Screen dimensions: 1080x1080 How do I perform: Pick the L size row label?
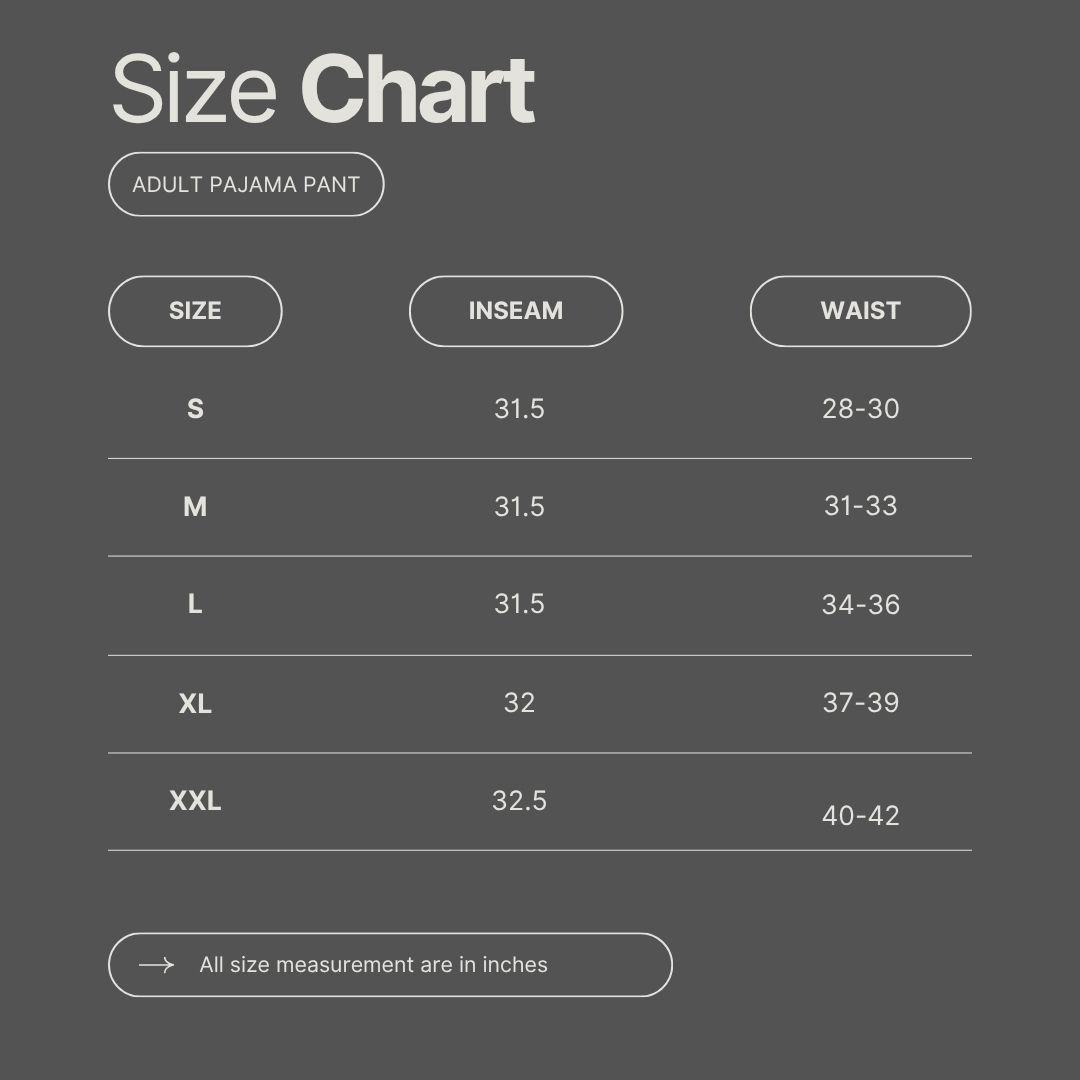pyautogui.click(x=195, y=604)
